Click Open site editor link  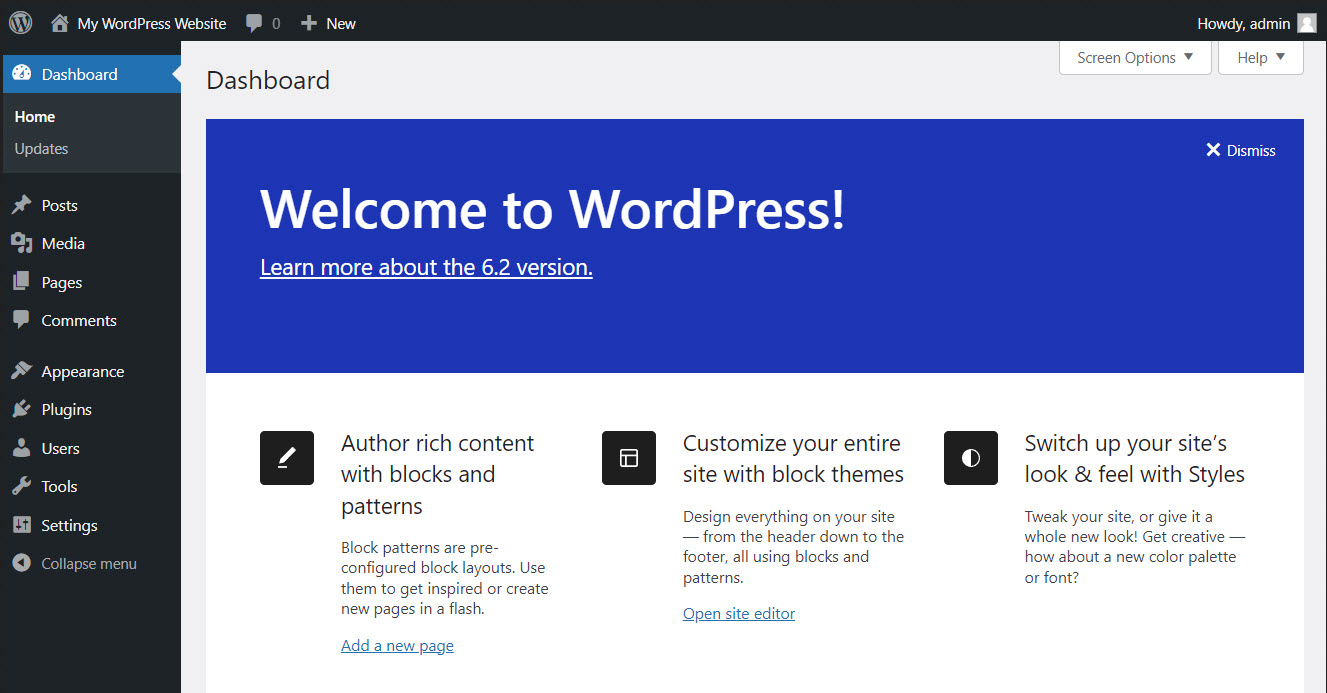739,613
